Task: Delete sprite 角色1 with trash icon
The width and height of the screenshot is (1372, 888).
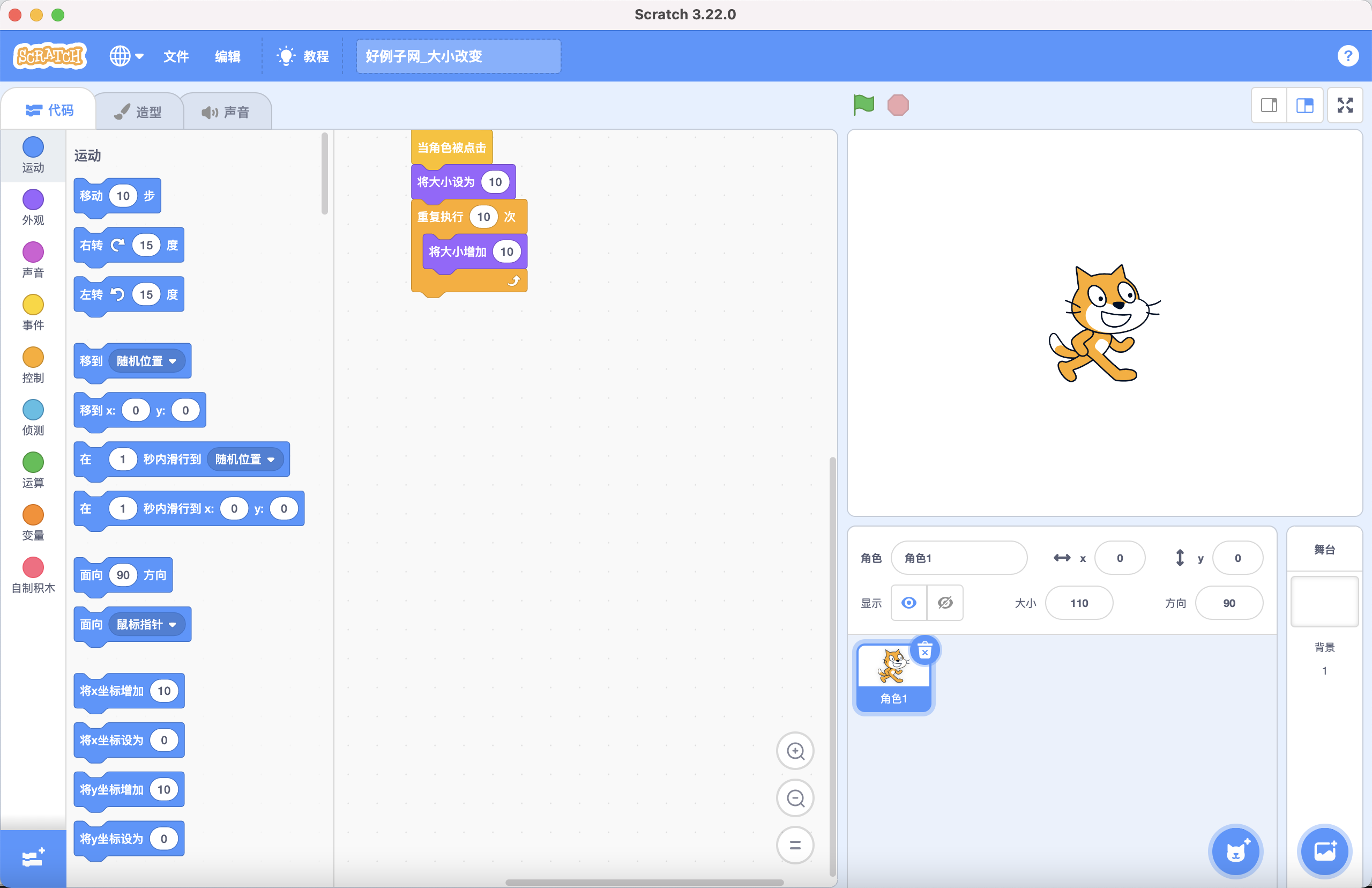Action: click(x=925, y=650)
